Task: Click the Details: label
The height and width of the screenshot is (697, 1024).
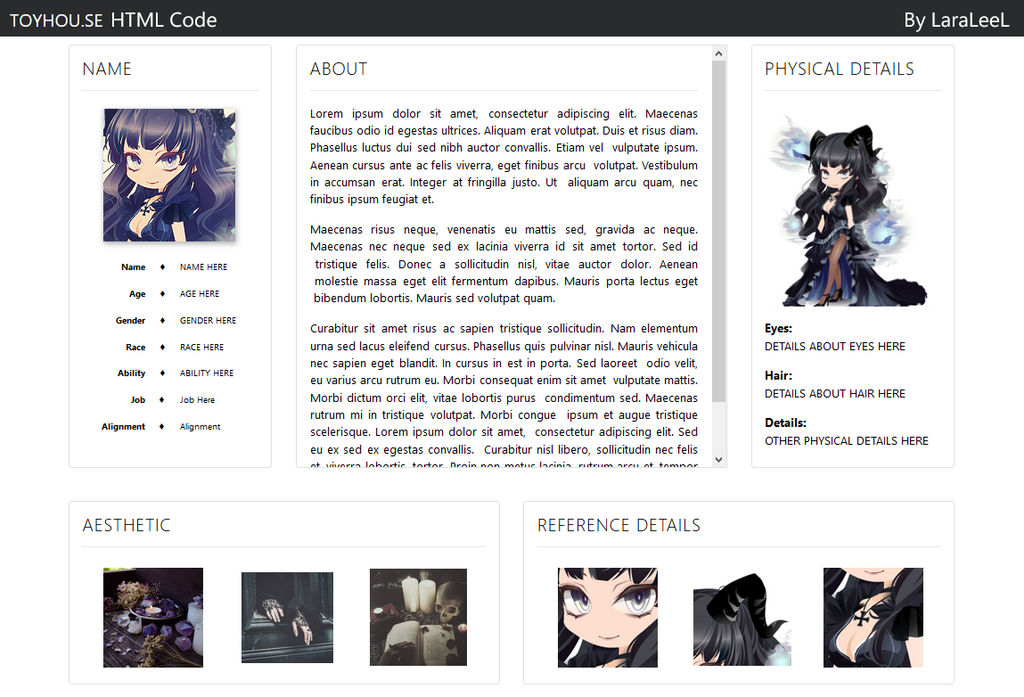Action: 786,423
